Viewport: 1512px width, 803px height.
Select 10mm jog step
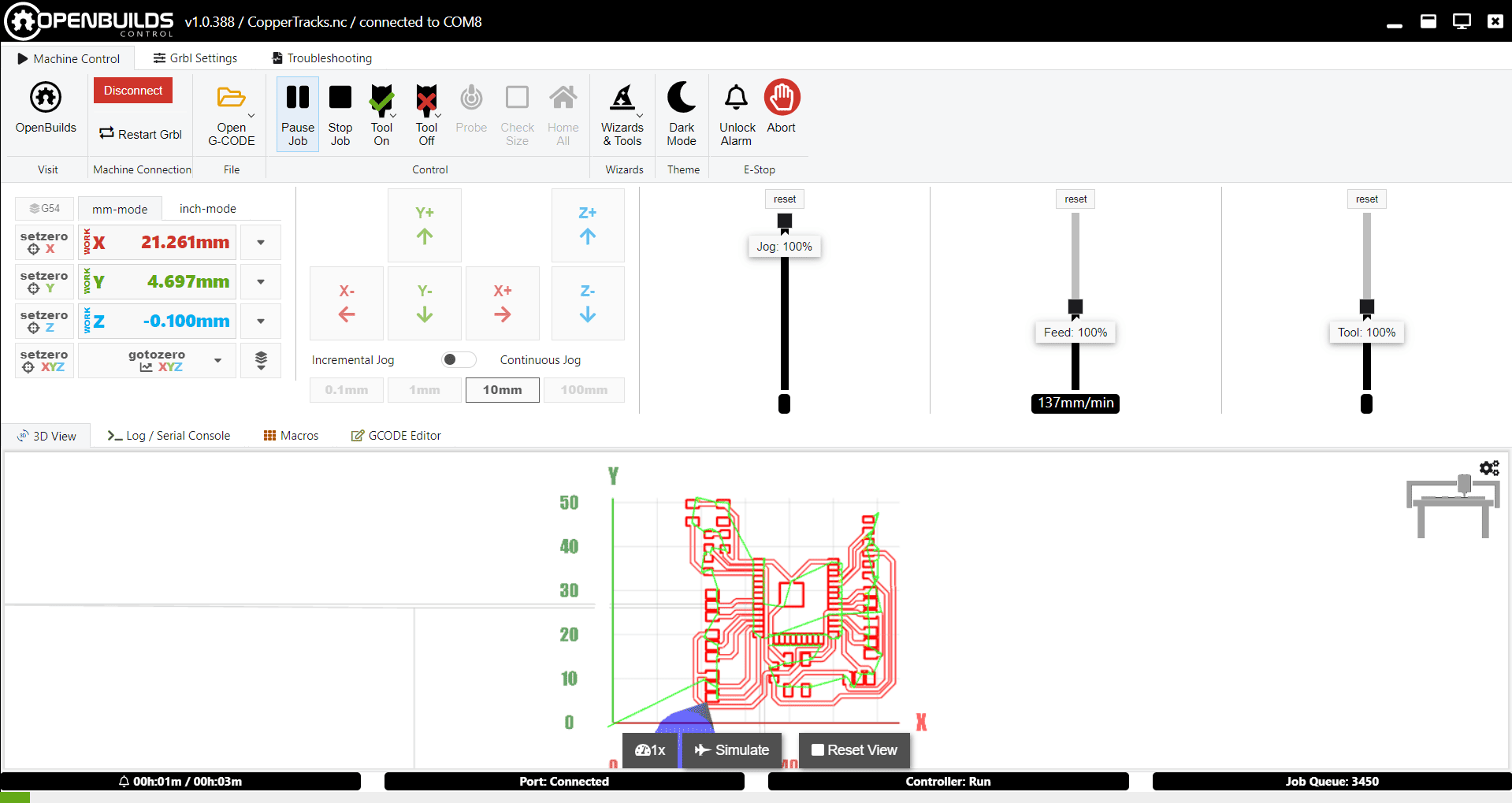point(503,390)
